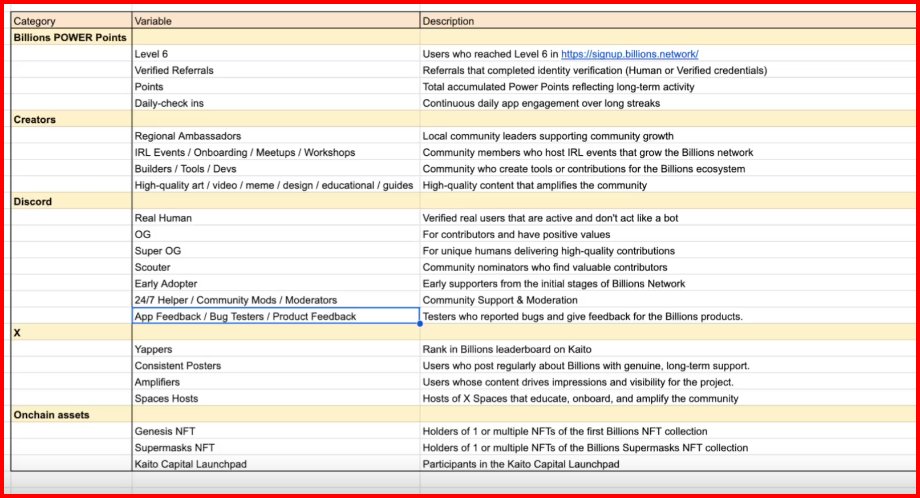
Task: Select the 'IRL Events / Onboarding / Meetups / Workshops' cell
Action: 276,152
